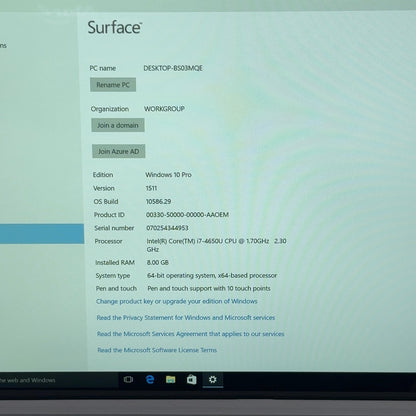This screenshot has height=416, width=416.
Task: Click the 64-bit operating system text
Action: pyautogui.click(x=212, y=276)
